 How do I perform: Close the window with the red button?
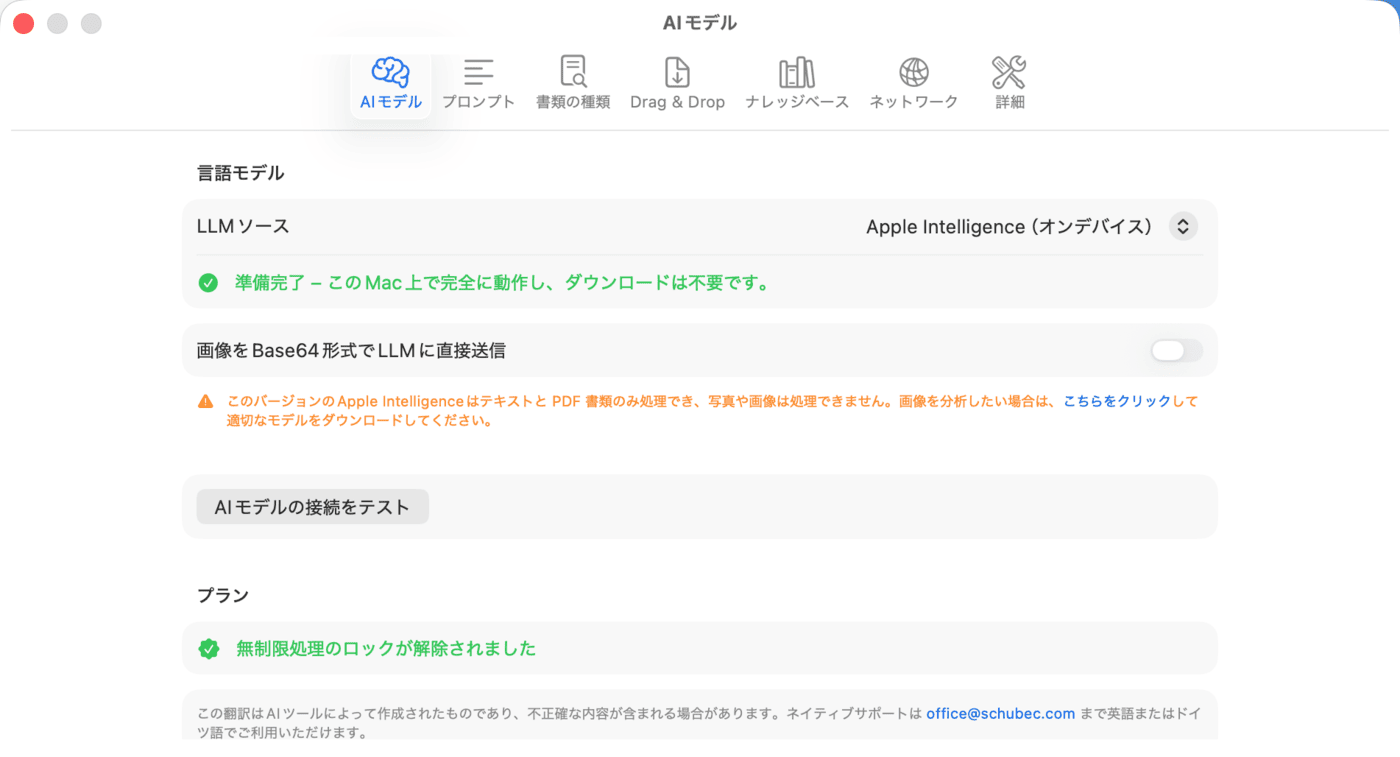point(23,23)
